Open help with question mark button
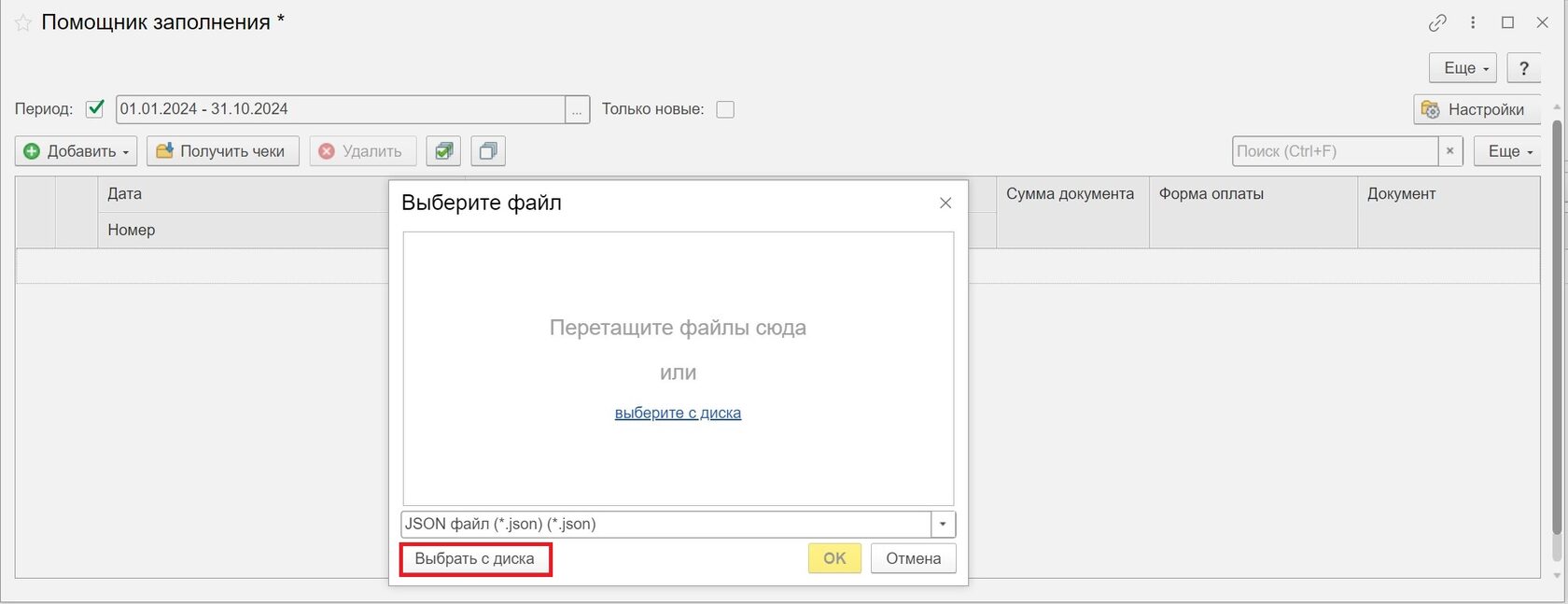This screenshot has width=1568, height=604. pyautogui.click(x=1523, y=68)
